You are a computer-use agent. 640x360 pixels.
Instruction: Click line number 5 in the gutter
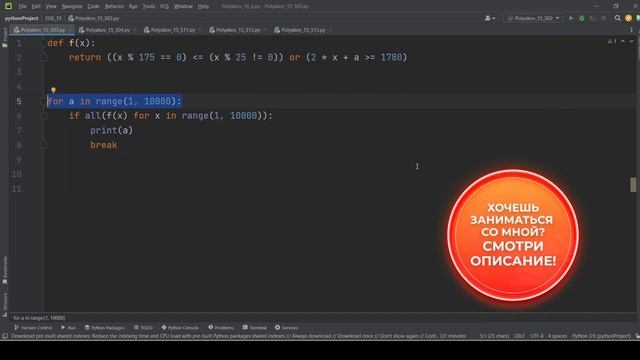[19, 101]
